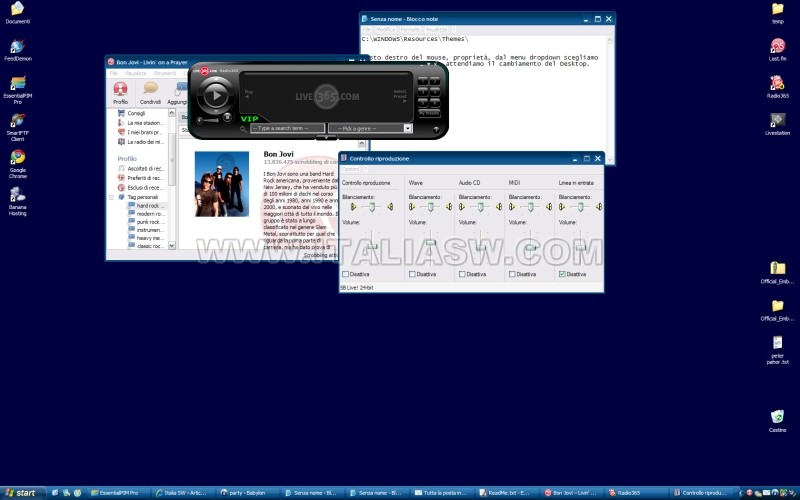Open Radio365 help question-mark icon

pos(436,130)
